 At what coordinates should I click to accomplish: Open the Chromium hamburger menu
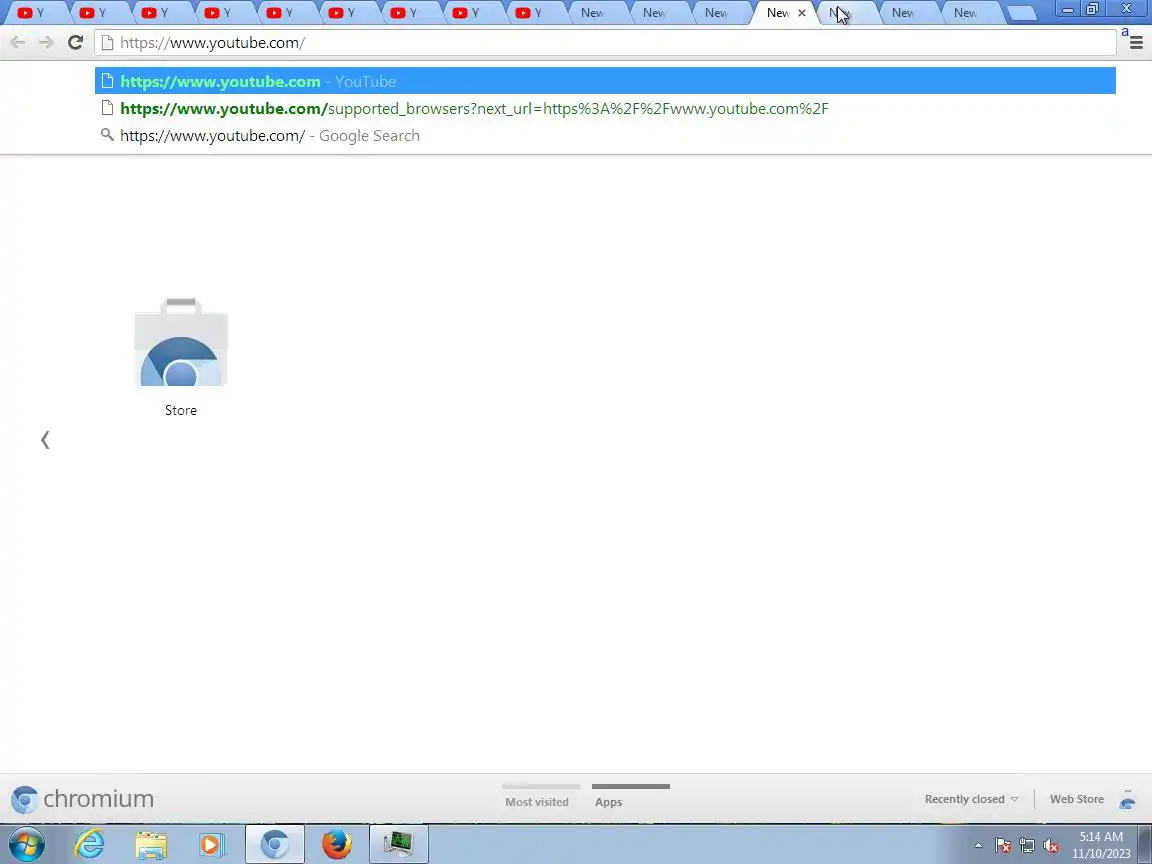click(x=1136, y=43)
